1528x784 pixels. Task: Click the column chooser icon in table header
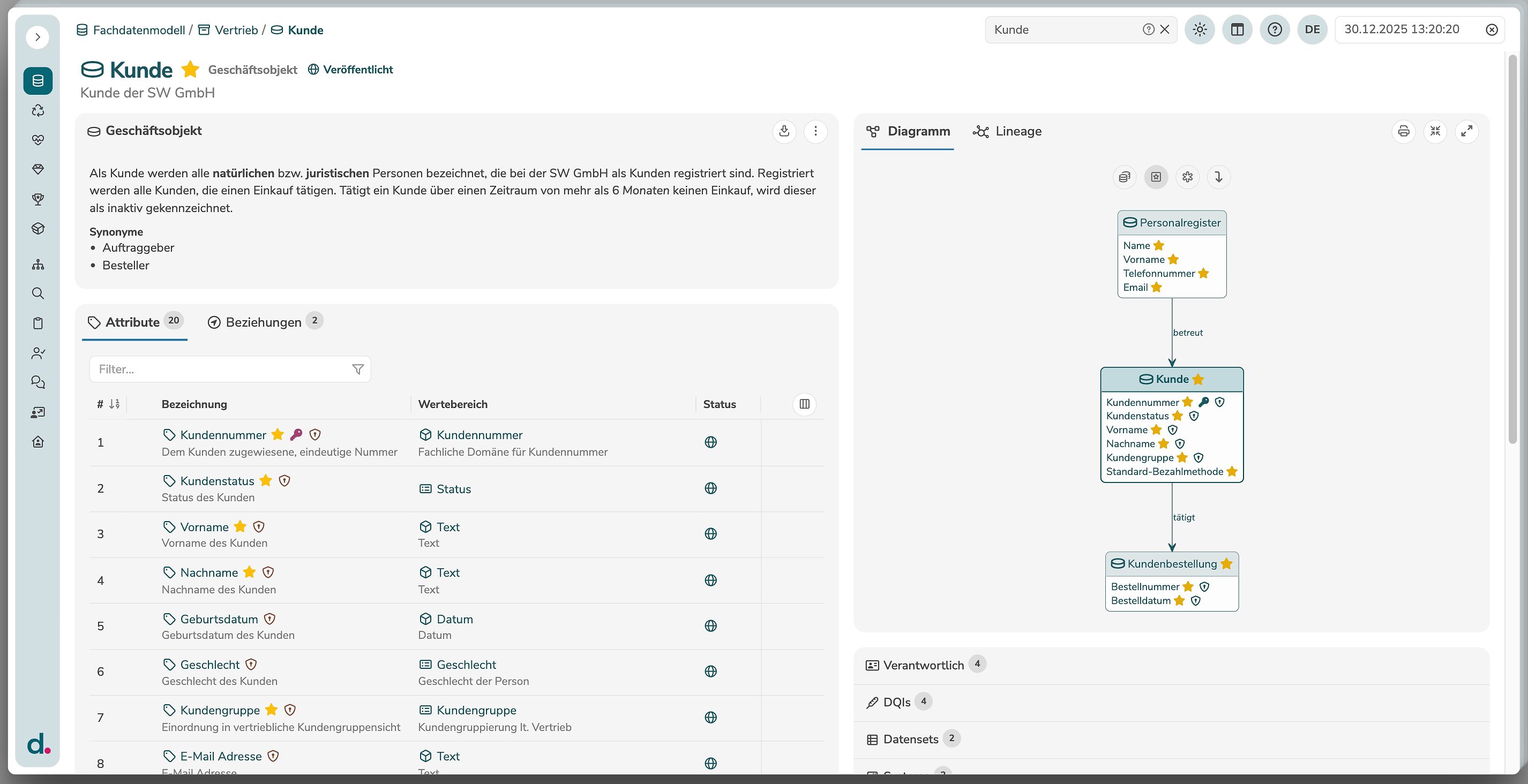pos(804,404)
